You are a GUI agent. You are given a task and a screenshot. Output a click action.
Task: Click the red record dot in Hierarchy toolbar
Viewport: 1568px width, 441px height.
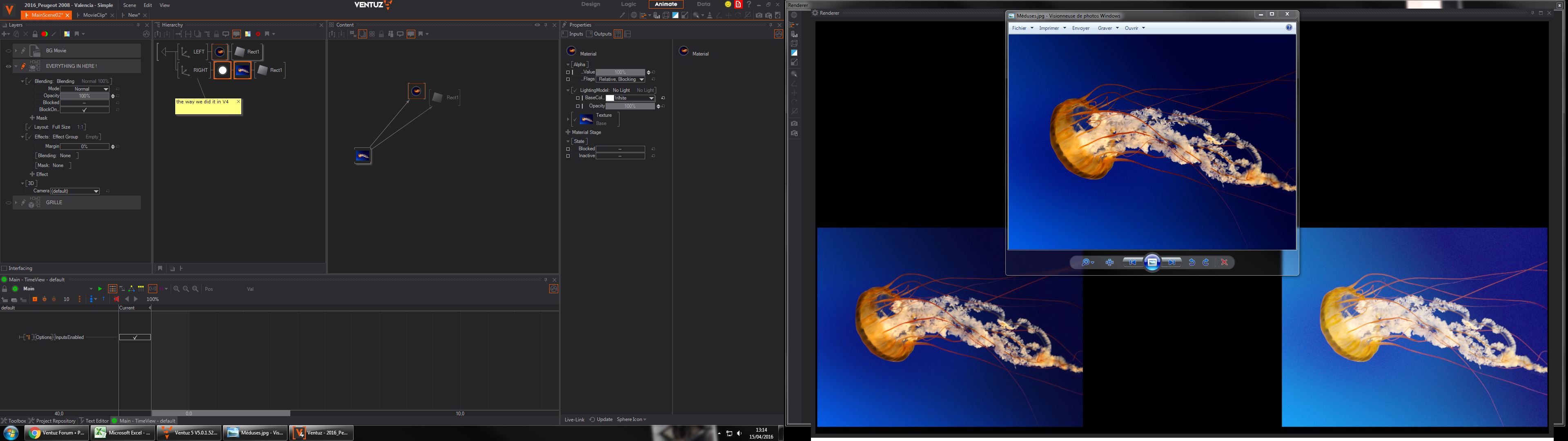click(258, 34)
